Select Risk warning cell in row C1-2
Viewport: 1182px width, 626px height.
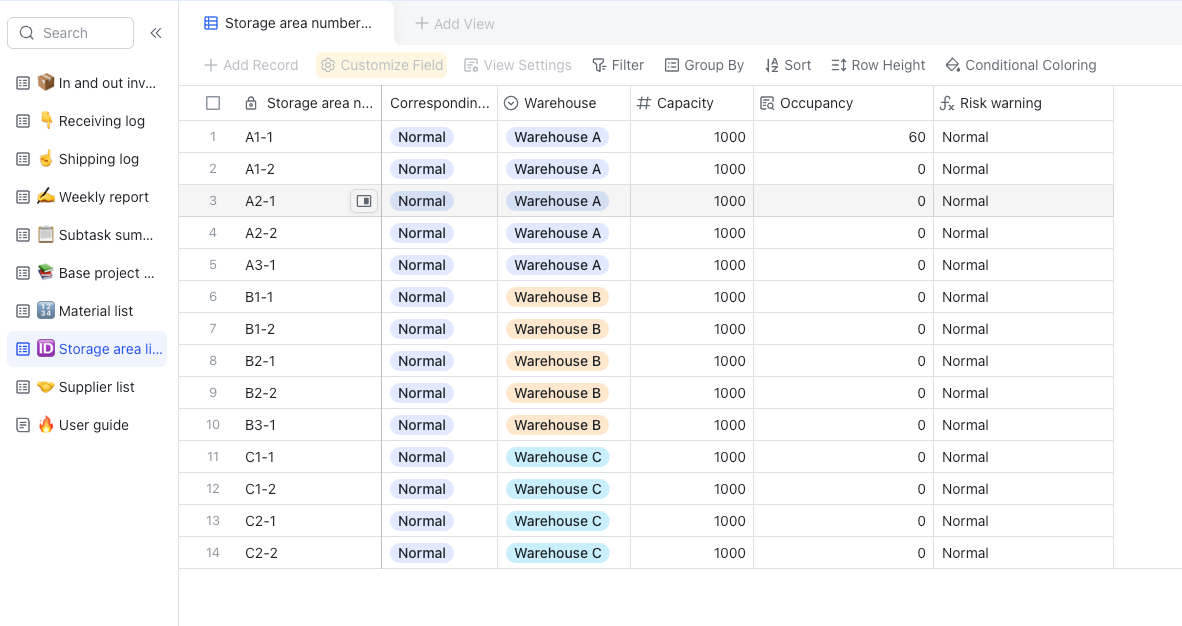pyautogui.click(x=1024, y=489)
